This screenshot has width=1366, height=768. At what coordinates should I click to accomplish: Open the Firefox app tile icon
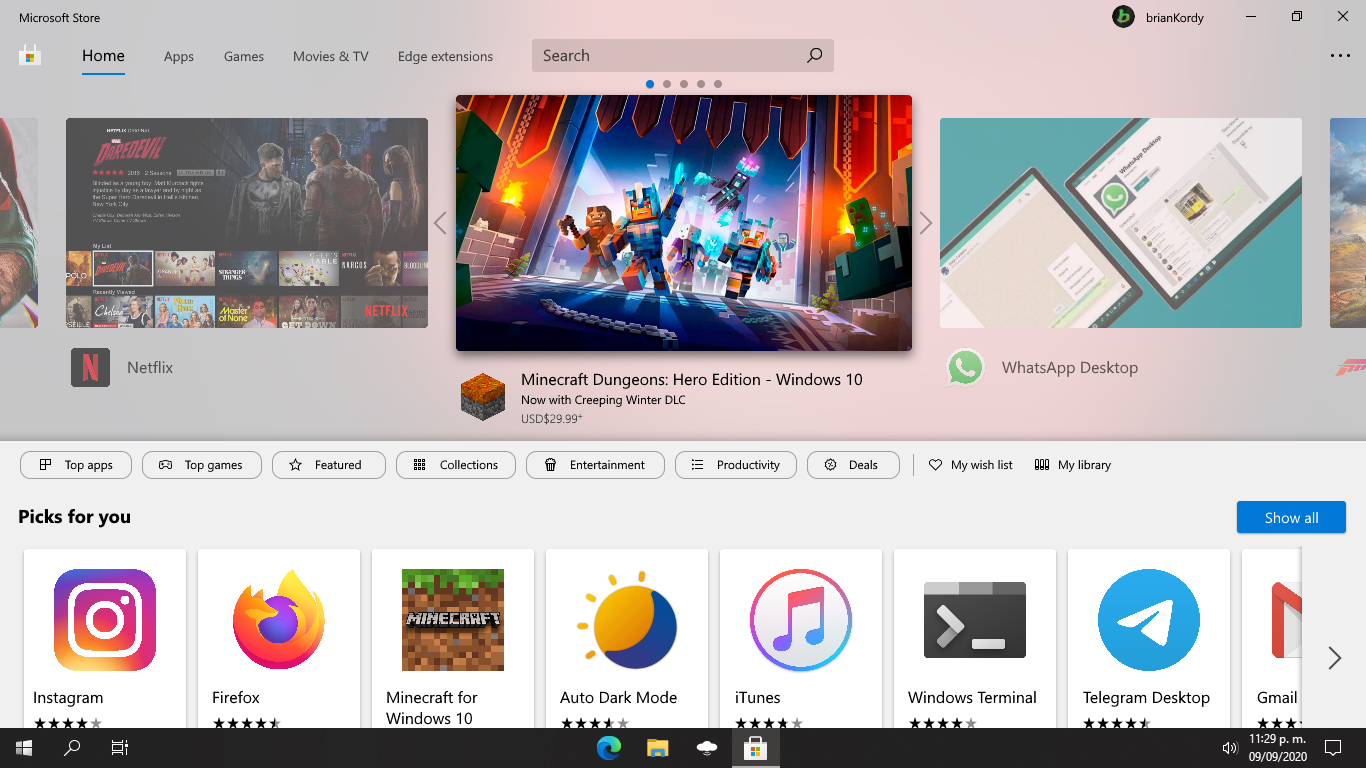pyautogui.click(x=279, y=620)
